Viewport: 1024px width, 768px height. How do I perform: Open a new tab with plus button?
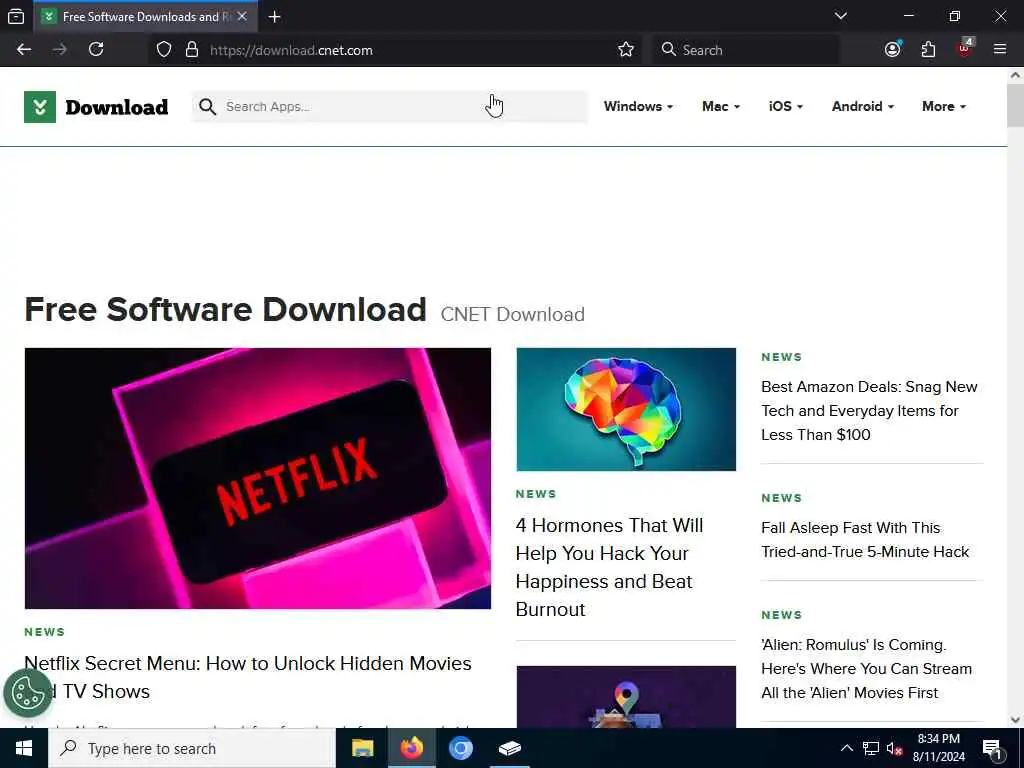pyautogui.click(x=274, y=17)
